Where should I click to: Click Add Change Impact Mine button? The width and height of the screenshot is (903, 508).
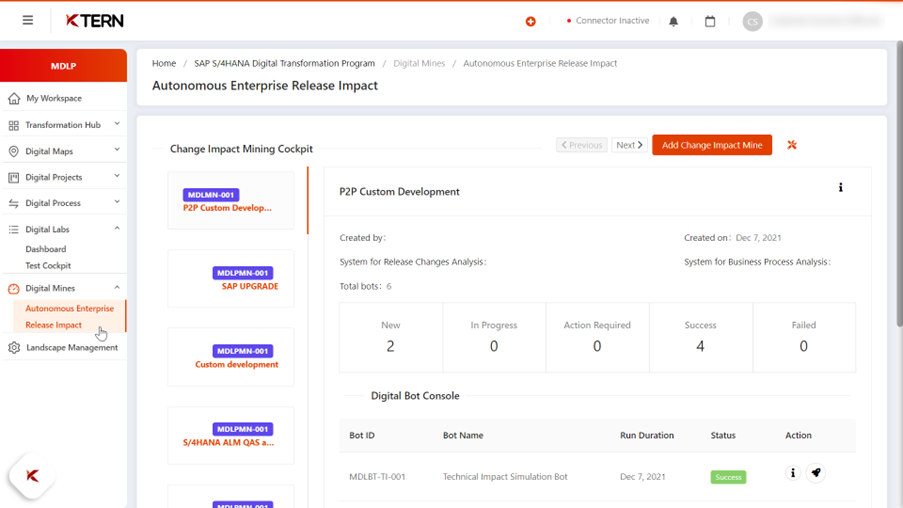pos(712,145)
